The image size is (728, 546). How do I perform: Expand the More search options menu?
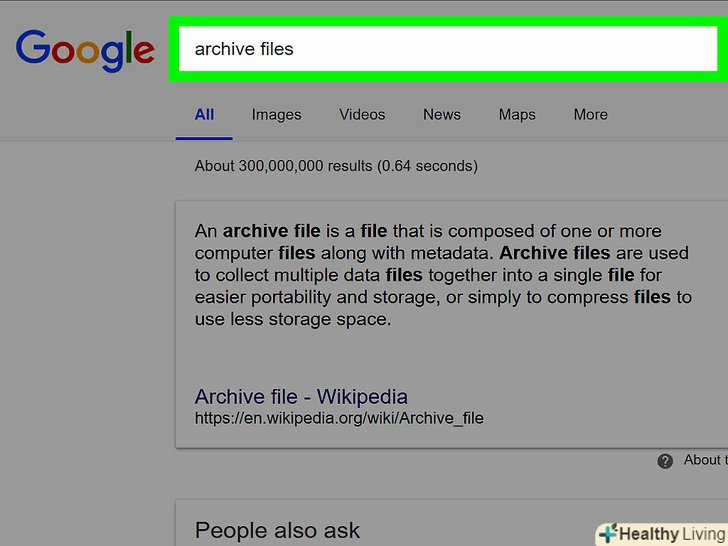[590, 114]
